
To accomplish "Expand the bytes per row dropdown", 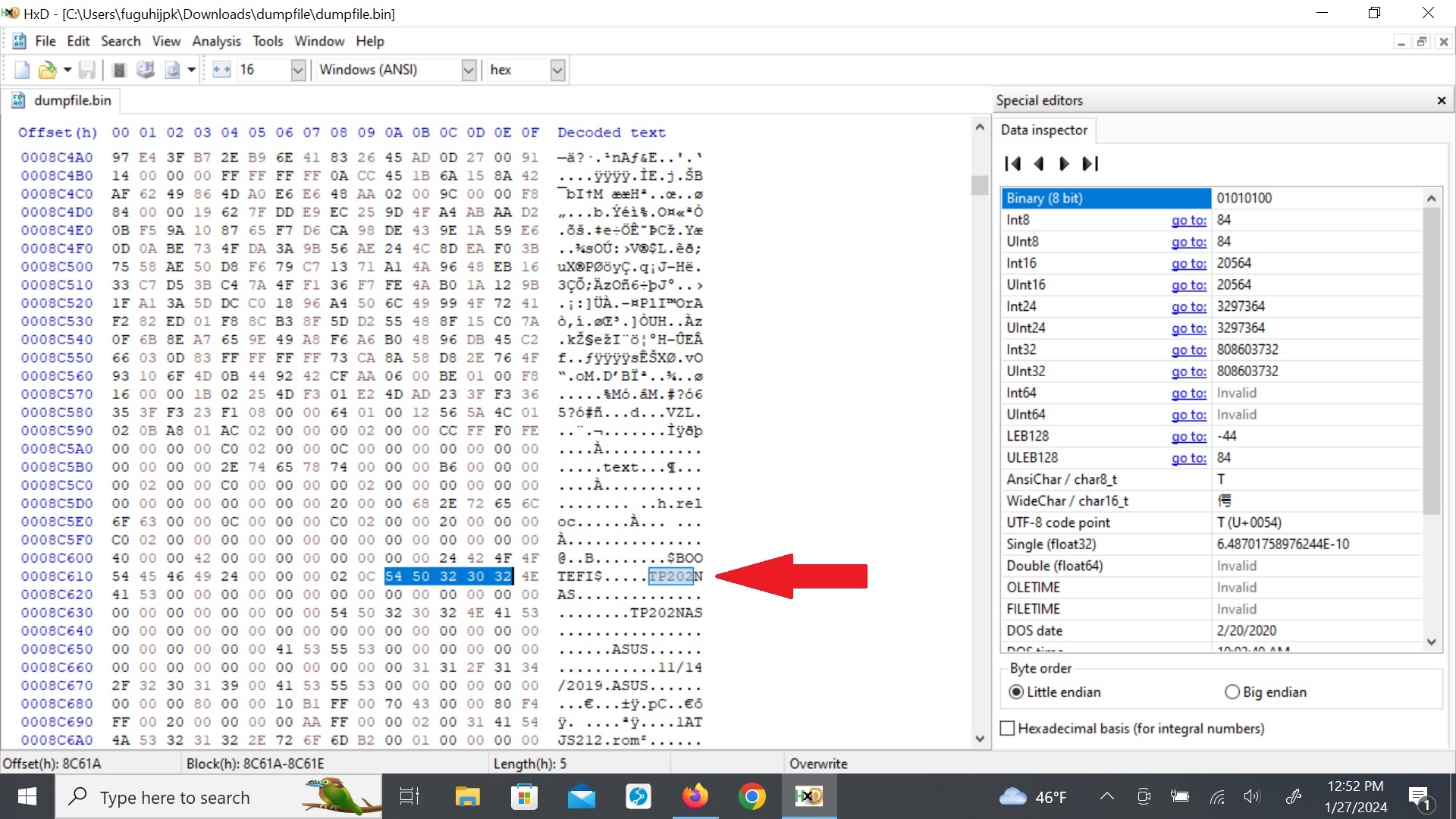I will (298, 70).
